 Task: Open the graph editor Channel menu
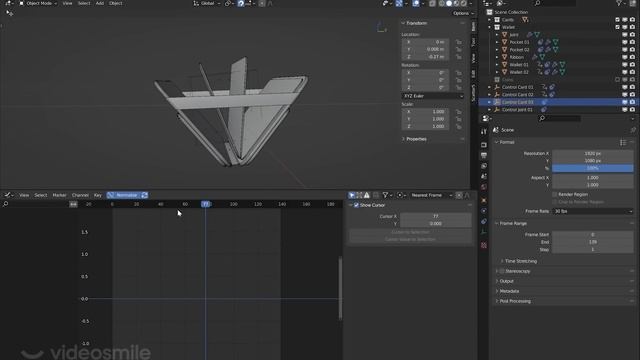pos(80,196)
